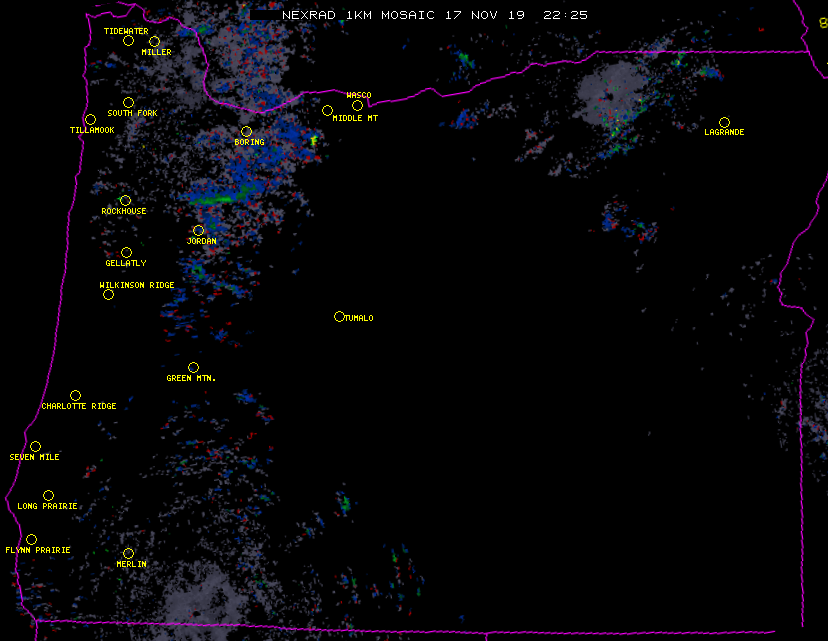Select the Jordan station circle marker
Viewport: 828px width, 641px height.
[198, 231]
